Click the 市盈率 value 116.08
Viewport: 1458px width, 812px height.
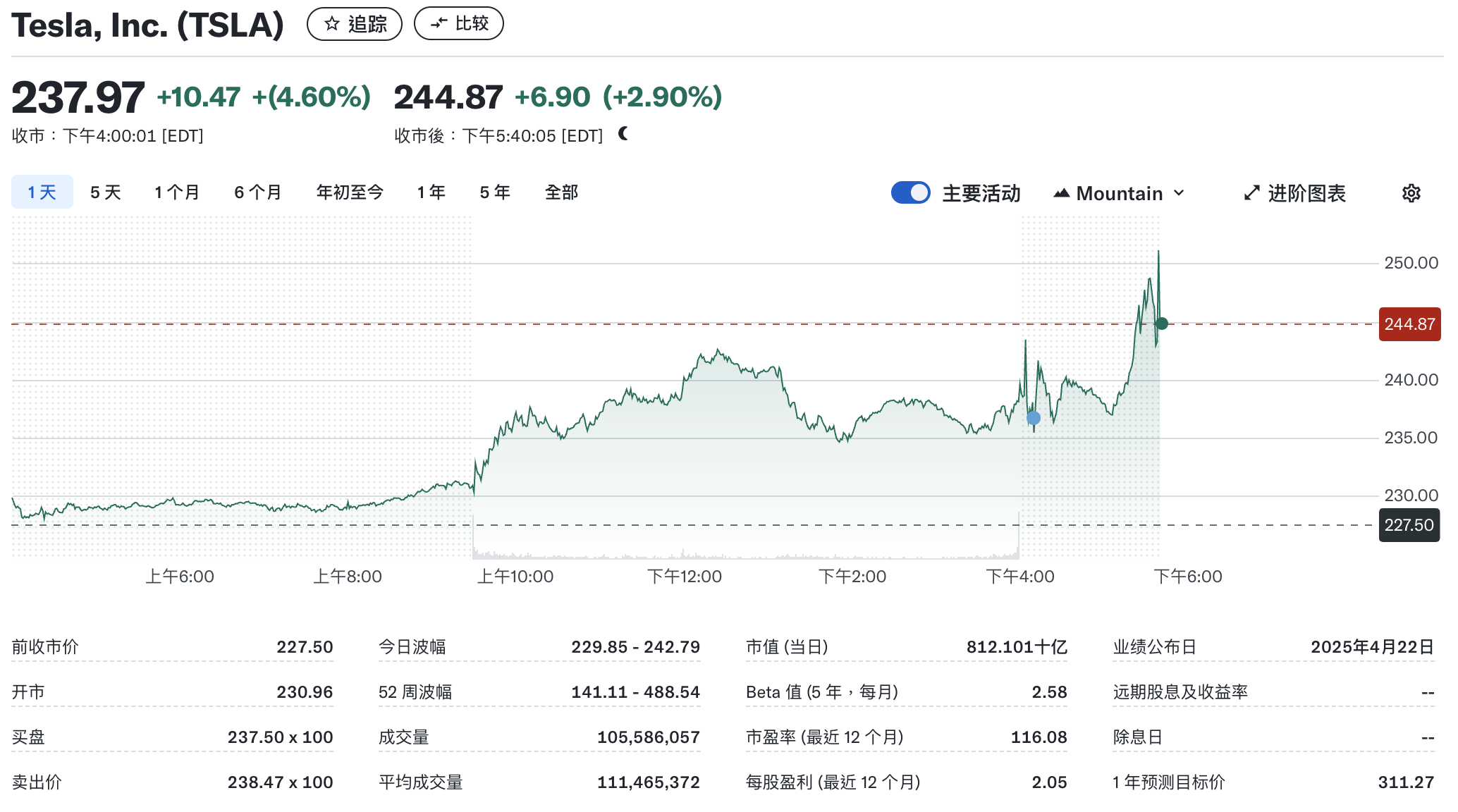pyautogui.click(x=1039, y=737)
